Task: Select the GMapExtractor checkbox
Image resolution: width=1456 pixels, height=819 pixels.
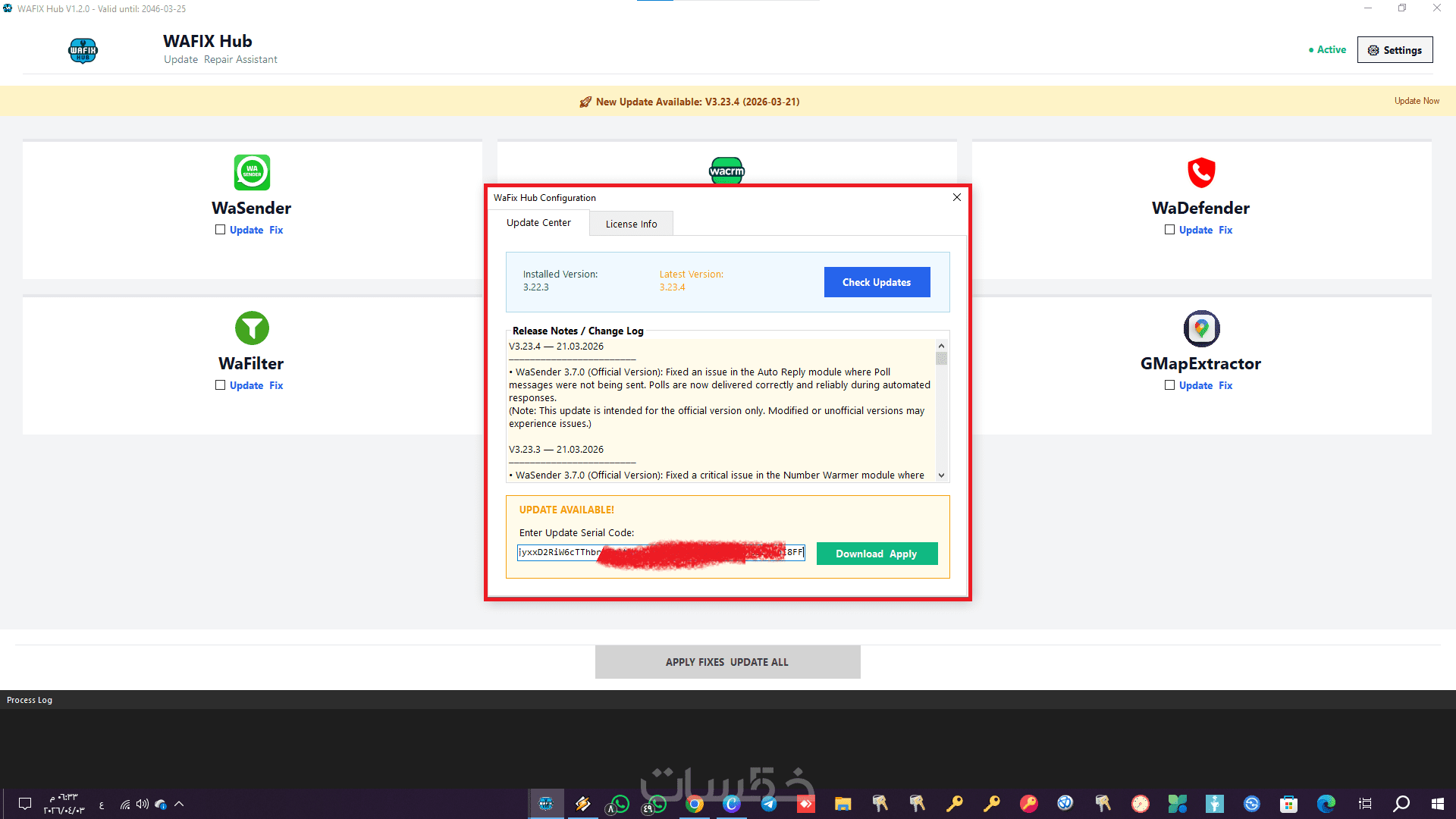Action: tap(1169, 385)
